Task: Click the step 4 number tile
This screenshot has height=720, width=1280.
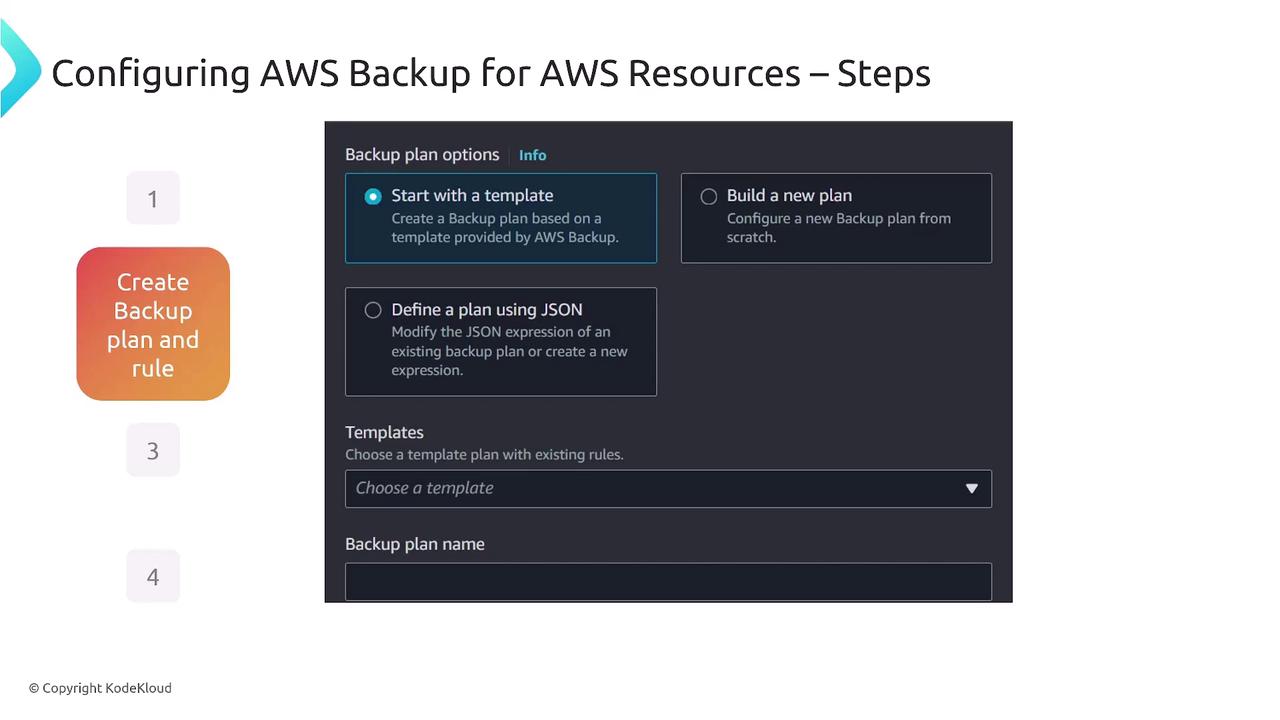Action: pyautogui.click(x=153, y=576)
